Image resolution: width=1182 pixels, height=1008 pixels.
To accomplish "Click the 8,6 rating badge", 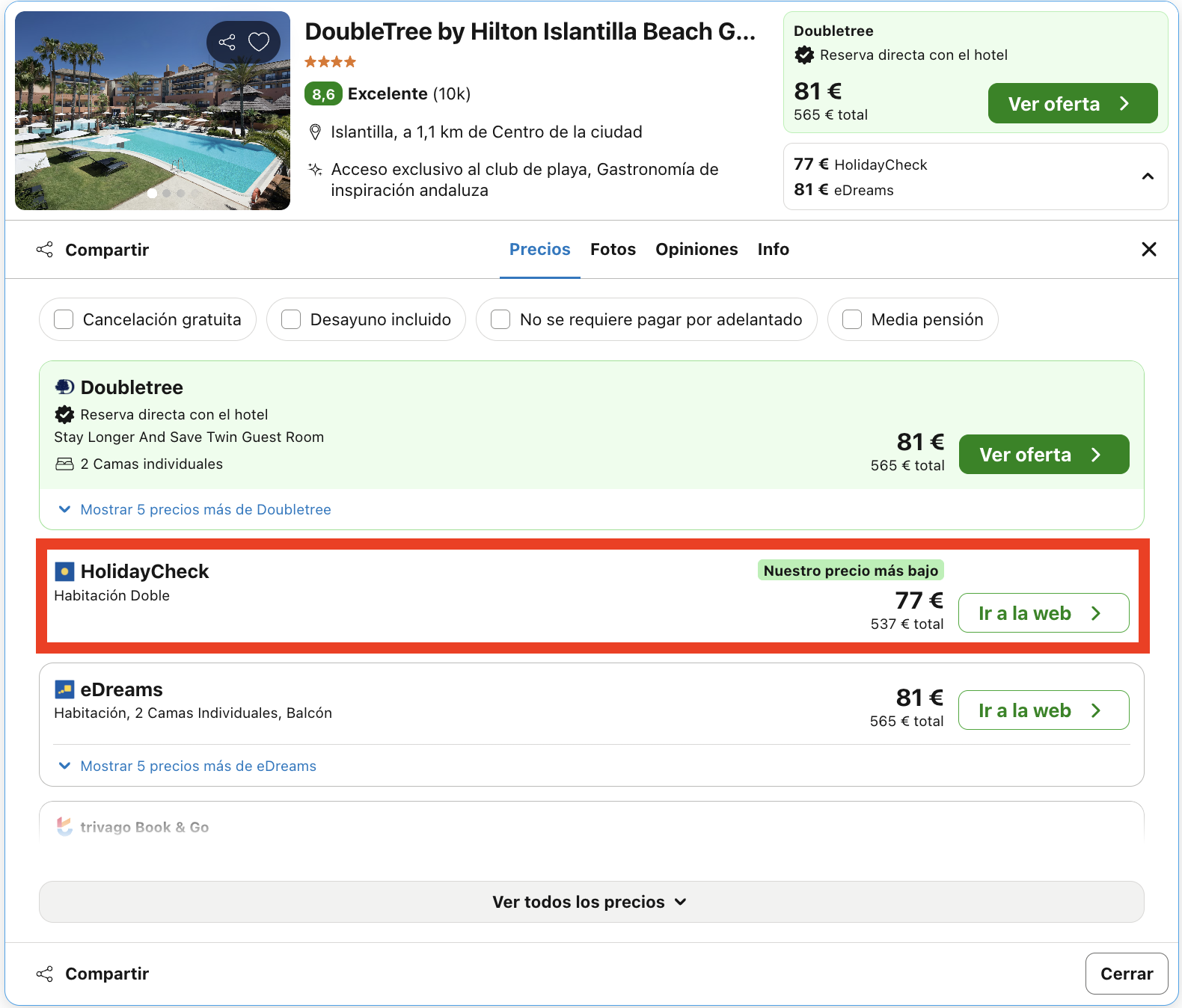I will 323,94.
